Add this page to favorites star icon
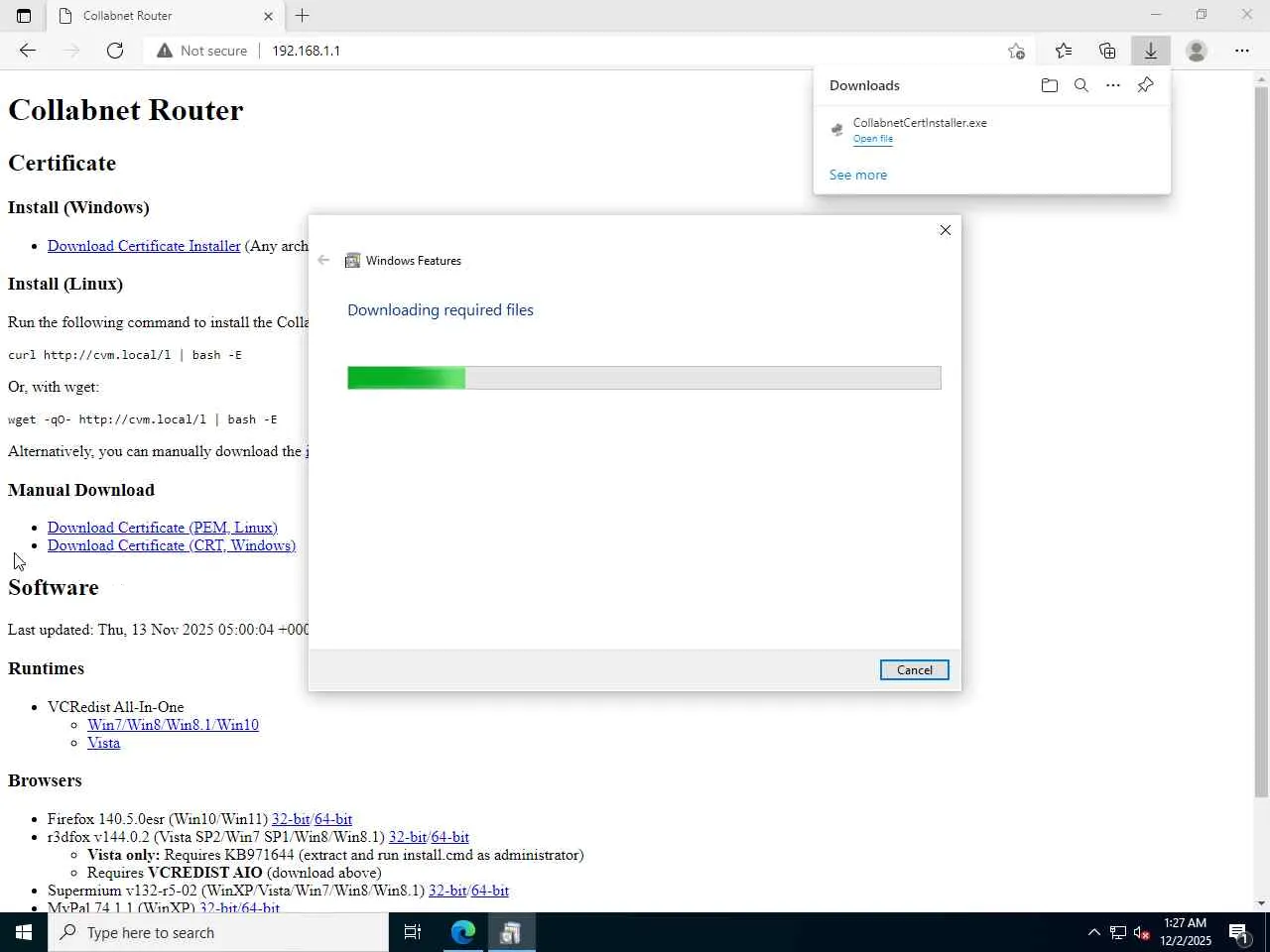This screenshot has width=1270, height=952. [x=1016, y=51]
